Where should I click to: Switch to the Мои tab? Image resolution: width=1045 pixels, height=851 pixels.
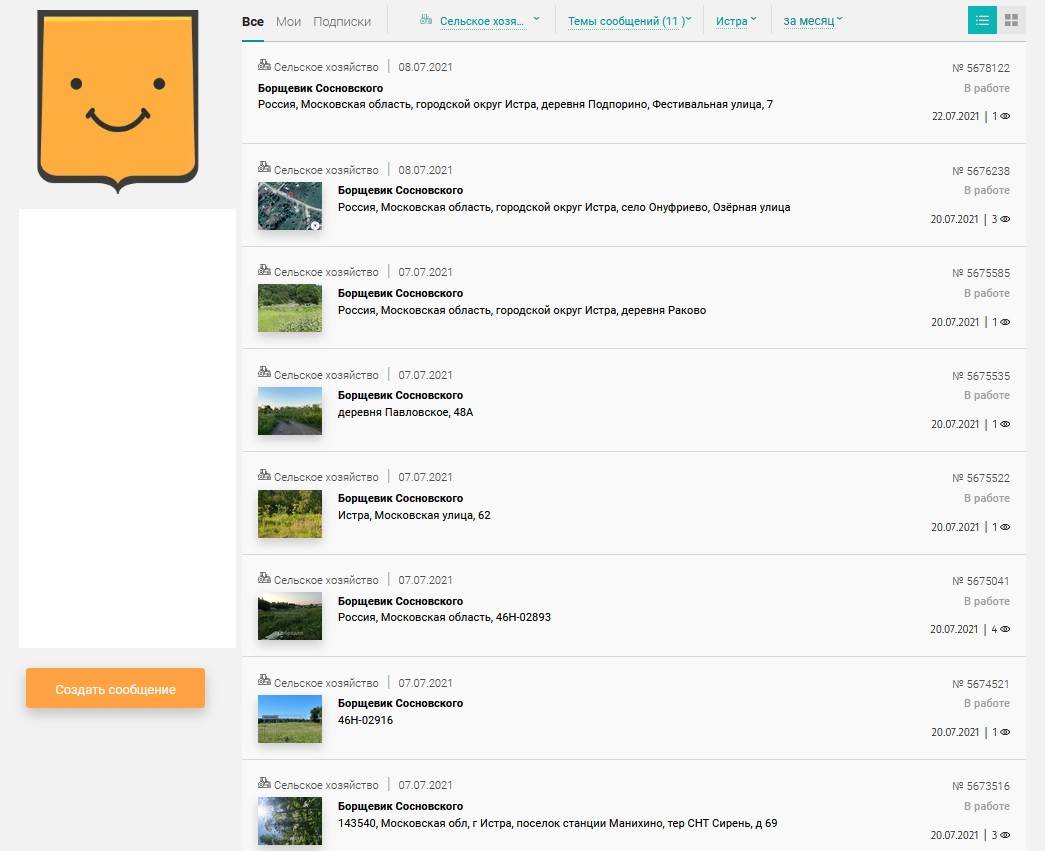[x=288, y=21]
